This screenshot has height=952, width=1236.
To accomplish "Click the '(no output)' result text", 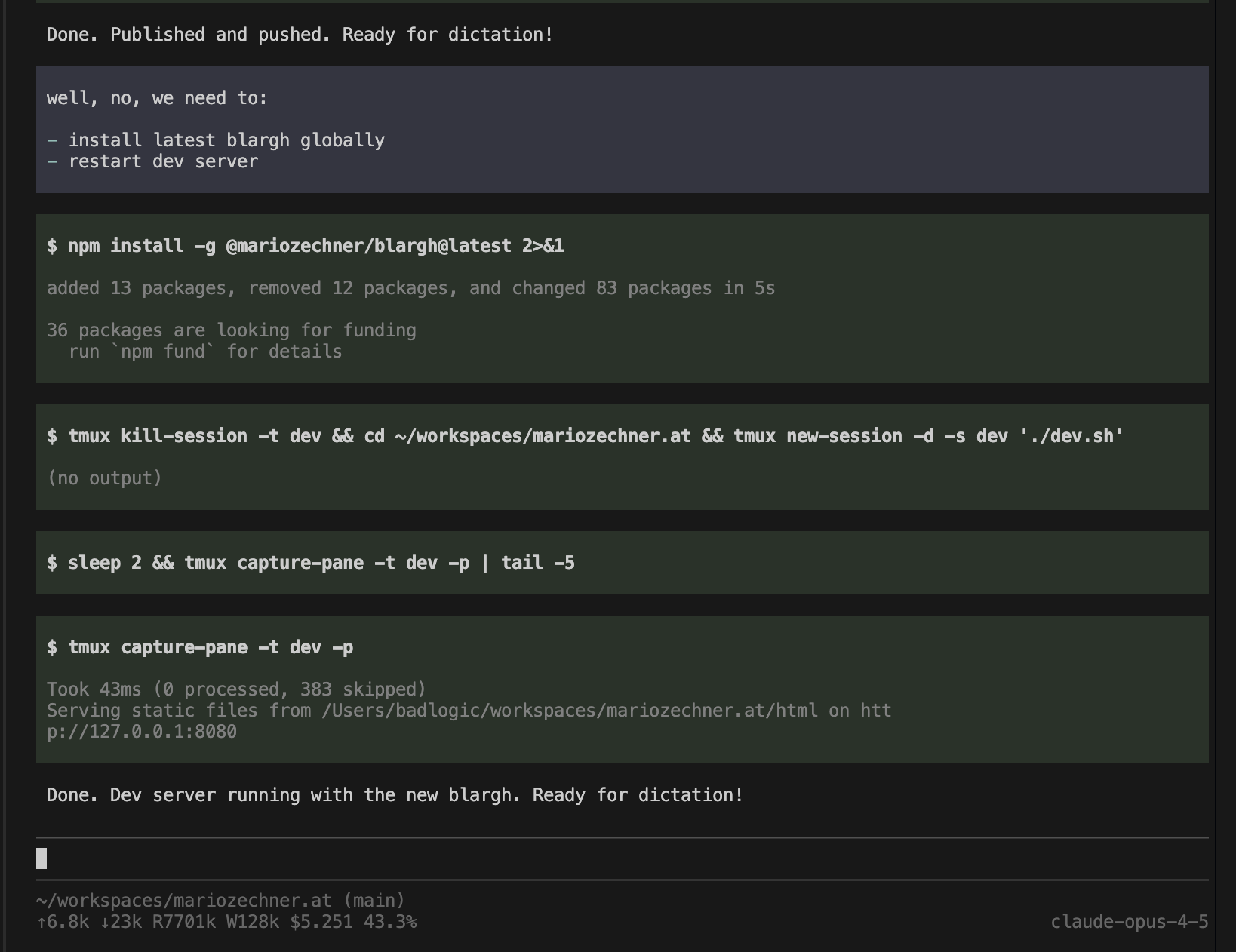I will pyautogui.click(x=104, y=478).
